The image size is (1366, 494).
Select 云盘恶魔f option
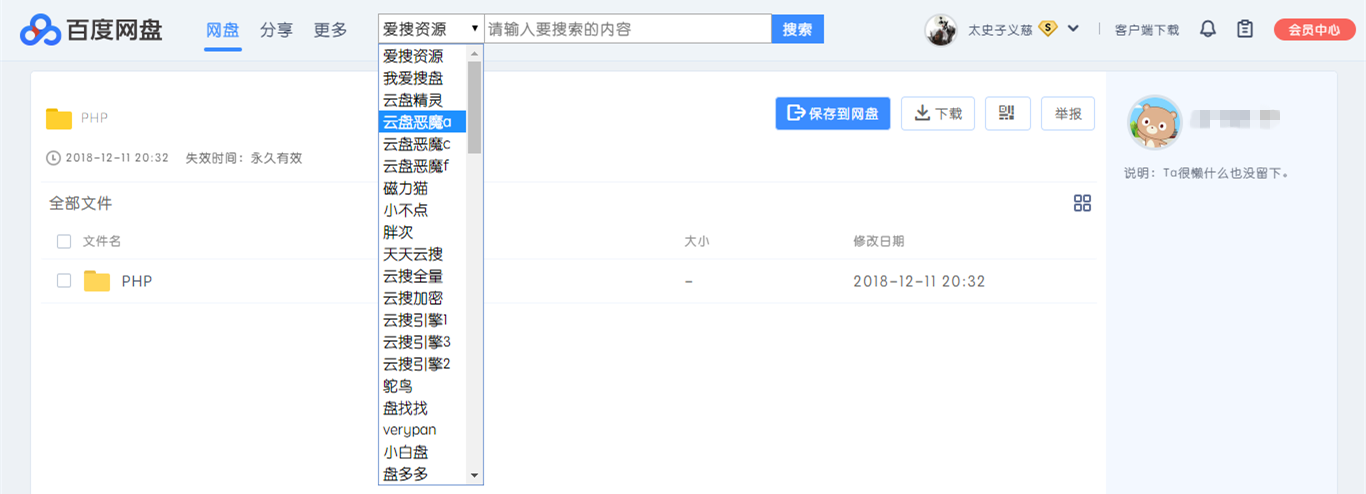(423, 166)
